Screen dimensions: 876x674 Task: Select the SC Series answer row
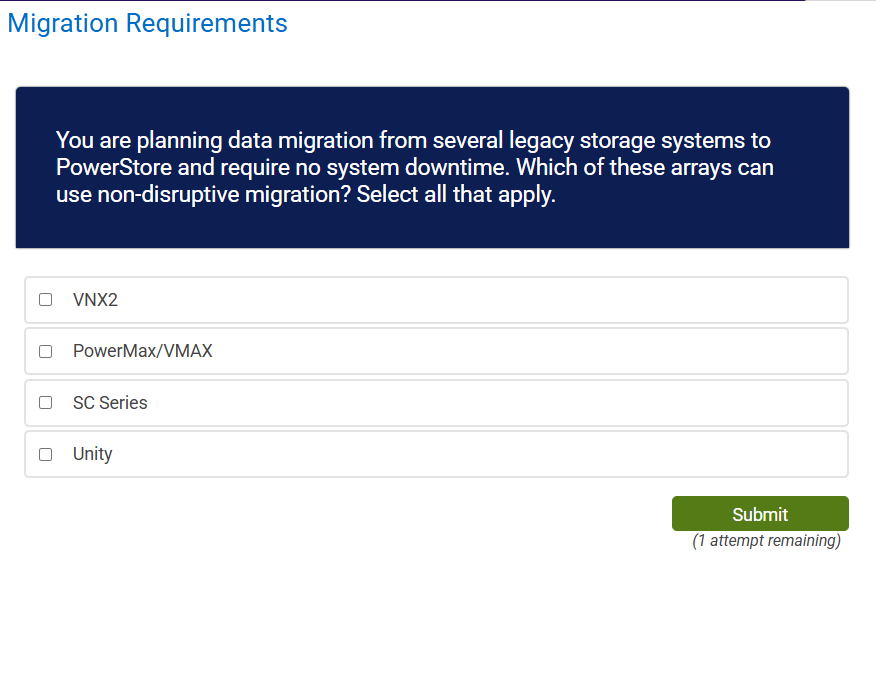435,402
